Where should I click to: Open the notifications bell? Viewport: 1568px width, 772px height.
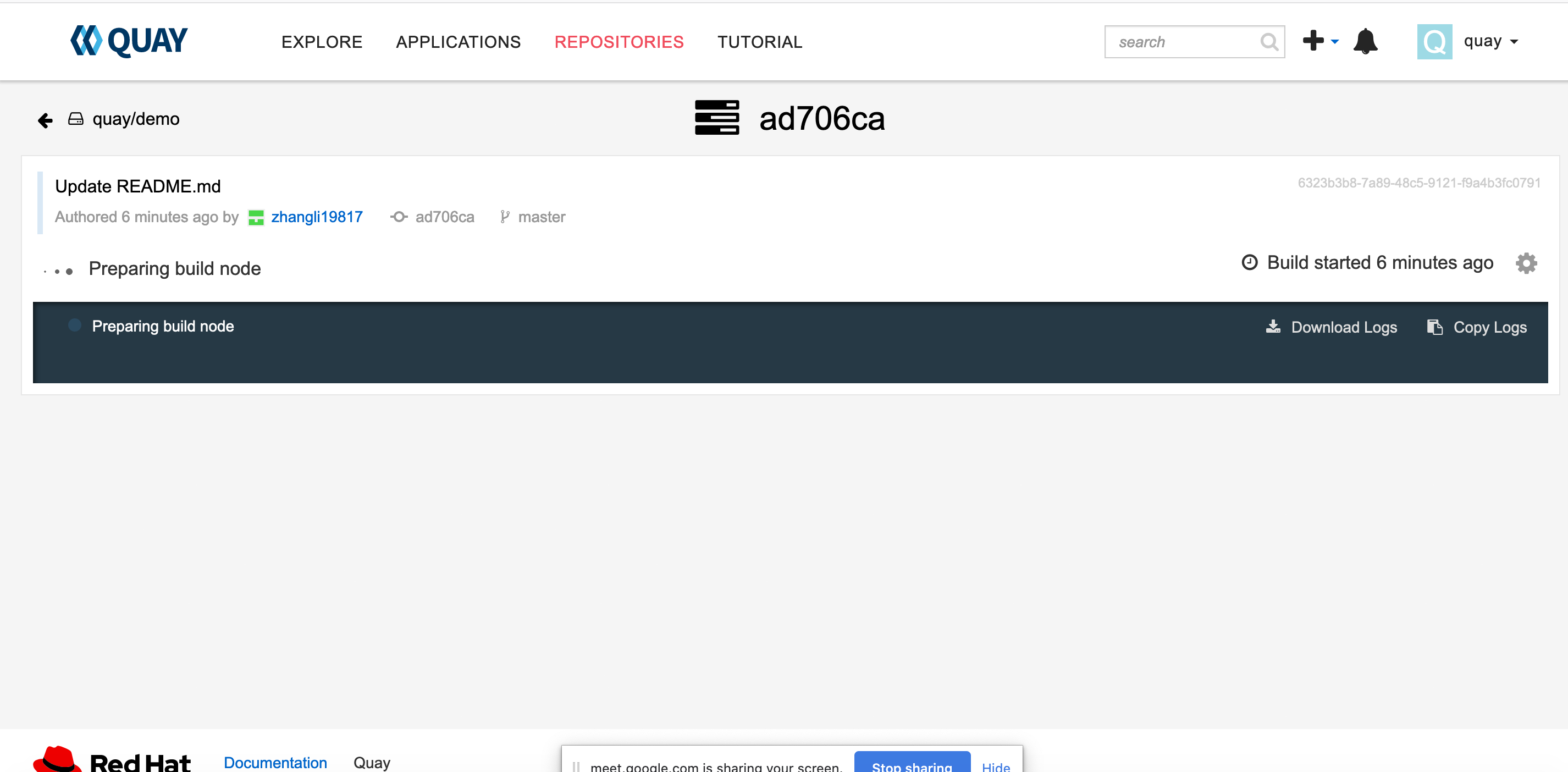tap(1365, 41)
